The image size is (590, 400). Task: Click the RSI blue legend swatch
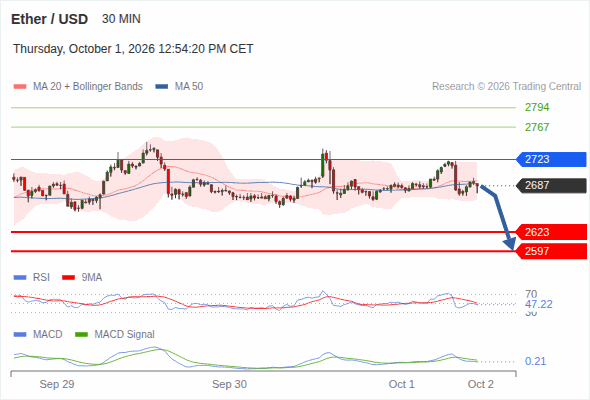(x=20, y=278)
